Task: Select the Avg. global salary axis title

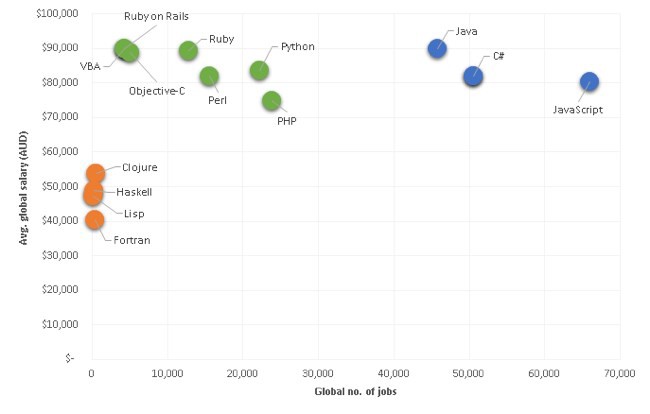Action: 23,188
